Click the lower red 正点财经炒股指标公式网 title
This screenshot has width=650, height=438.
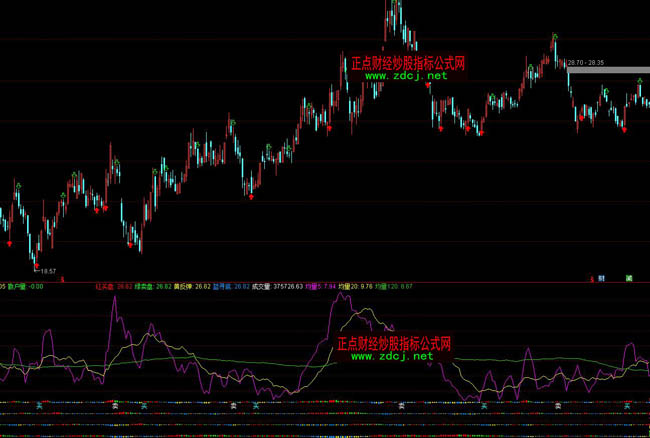pyautogui.click(x=393, y=342)
